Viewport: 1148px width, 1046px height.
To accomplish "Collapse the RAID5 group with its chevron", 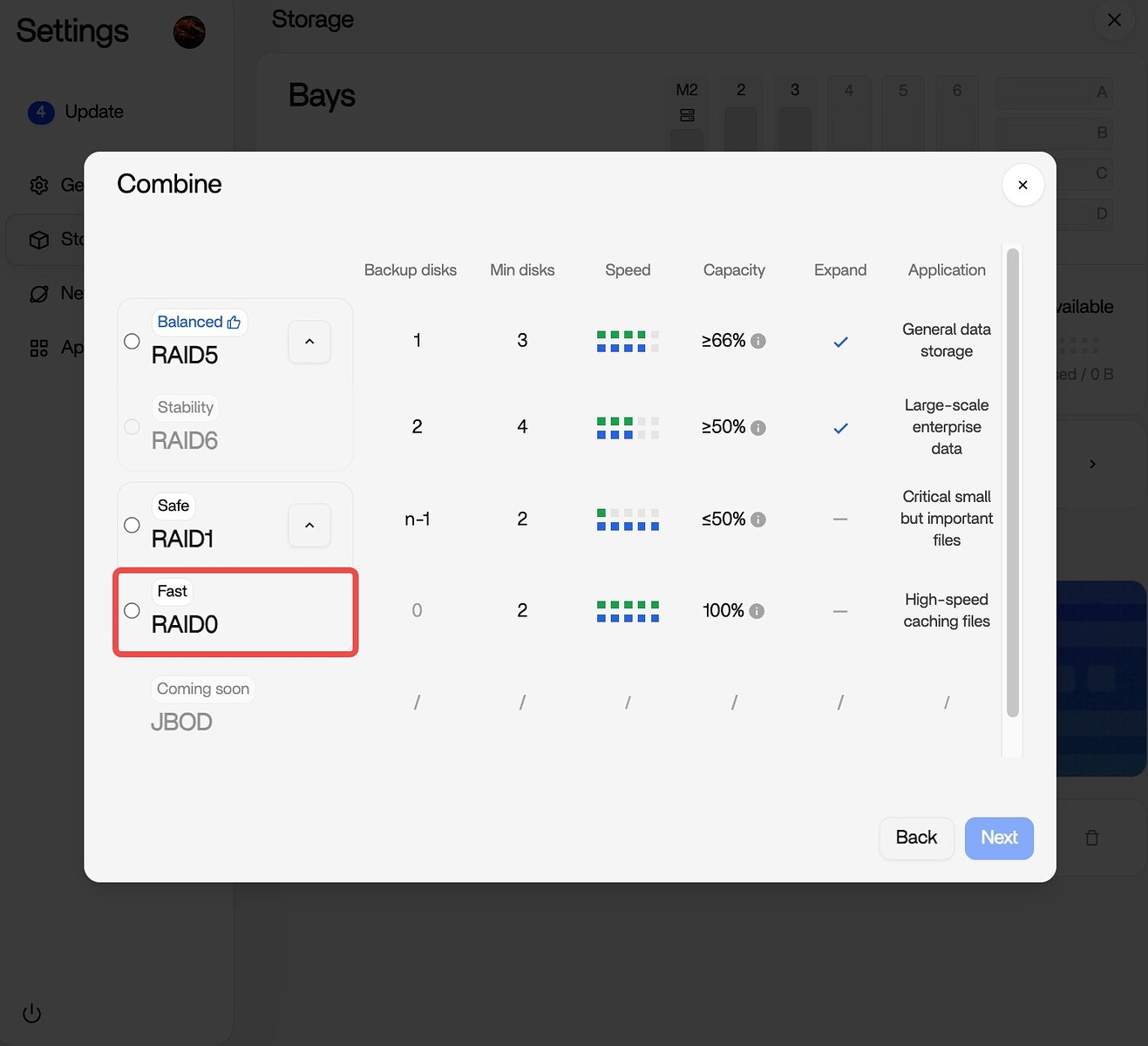I will 309,342.
